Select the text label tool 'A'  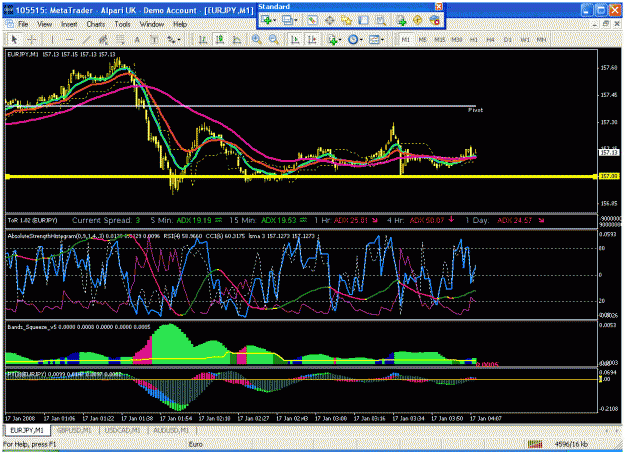(x=137, y=39)
